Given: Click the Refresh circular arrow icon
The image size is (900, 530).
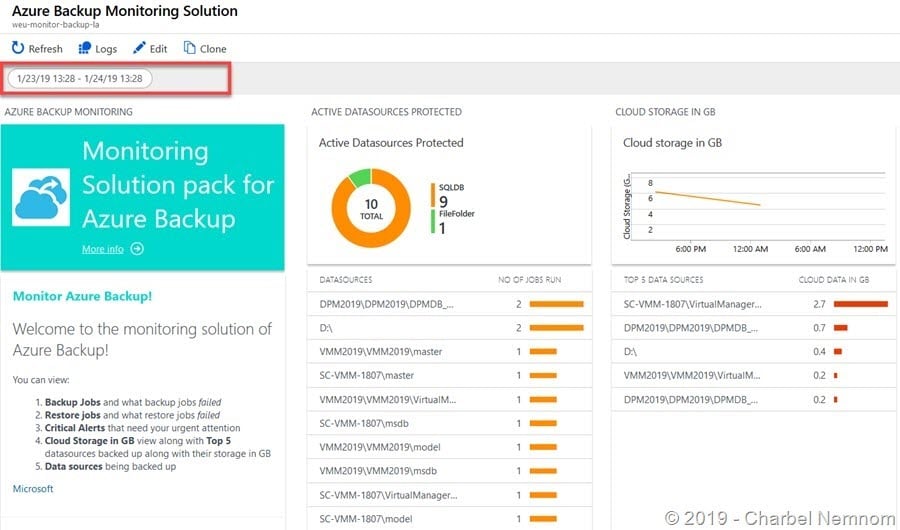Looking at the screenshot, I should (x=18, y=48).
